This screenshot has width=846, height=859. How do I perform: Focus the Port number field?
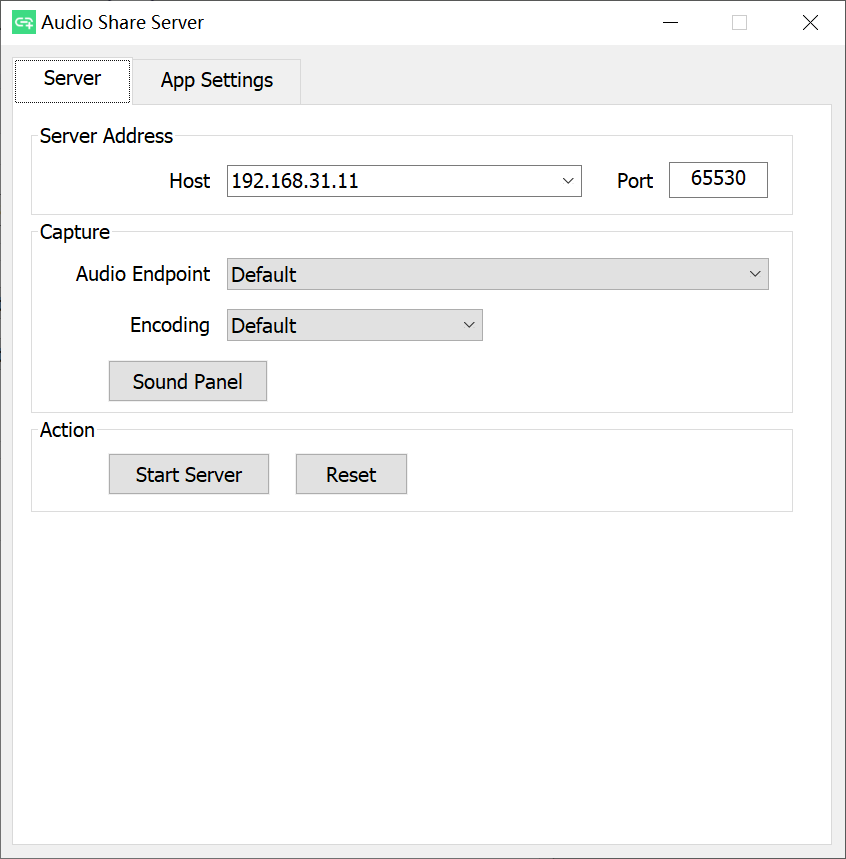click(718, 181)
